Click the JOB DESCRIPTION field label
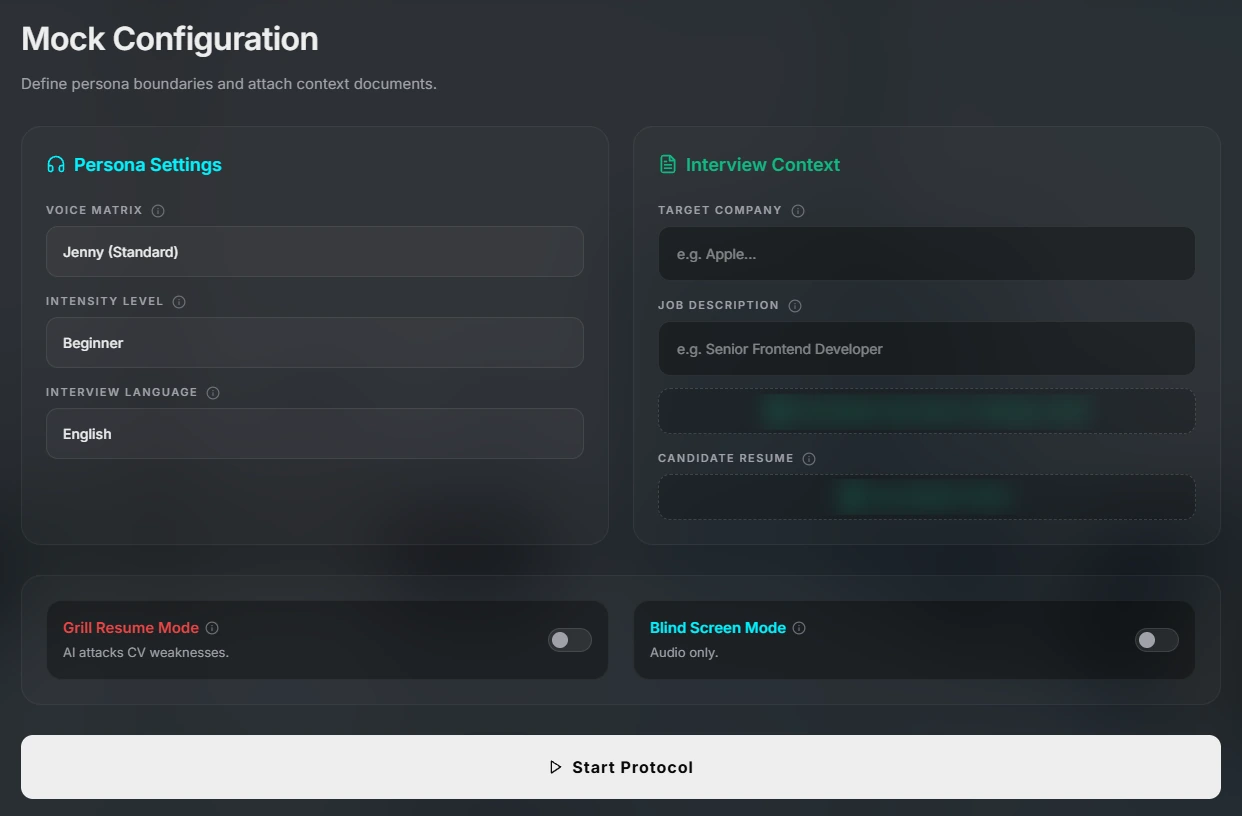 coord(718,306)
